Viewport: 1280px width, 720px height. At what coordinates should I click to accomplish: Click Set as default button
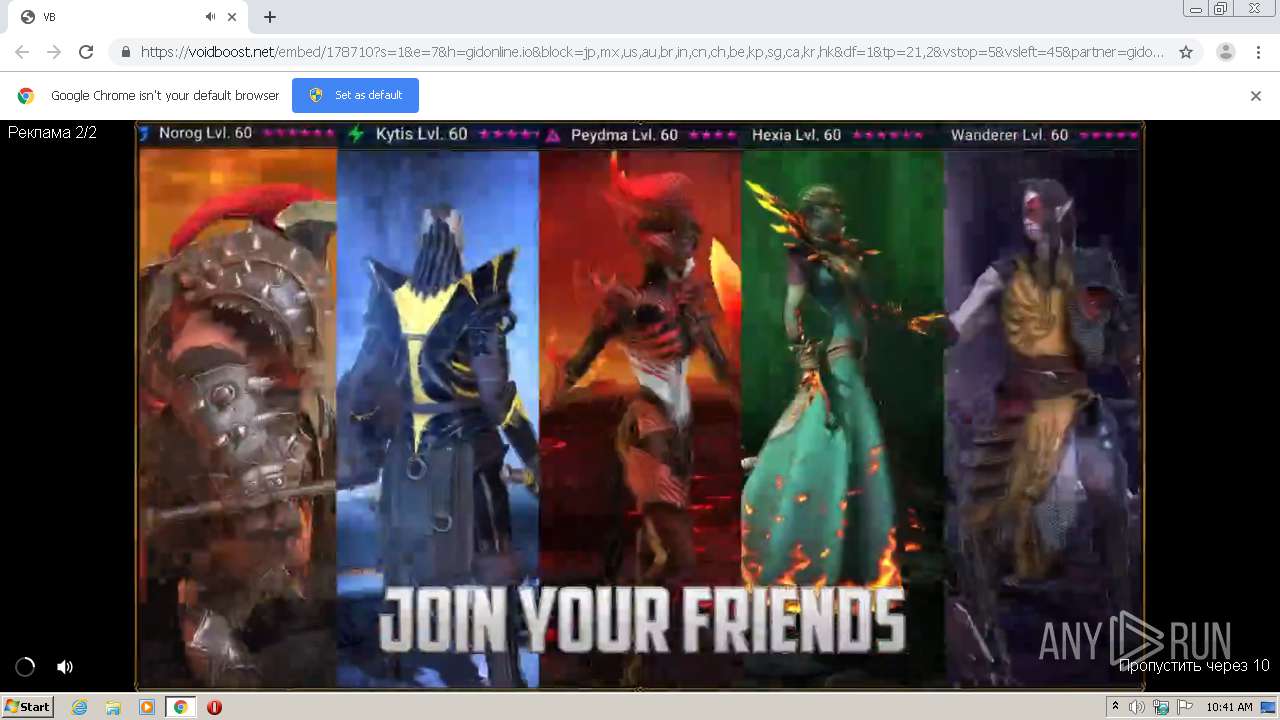coord(355,95)
